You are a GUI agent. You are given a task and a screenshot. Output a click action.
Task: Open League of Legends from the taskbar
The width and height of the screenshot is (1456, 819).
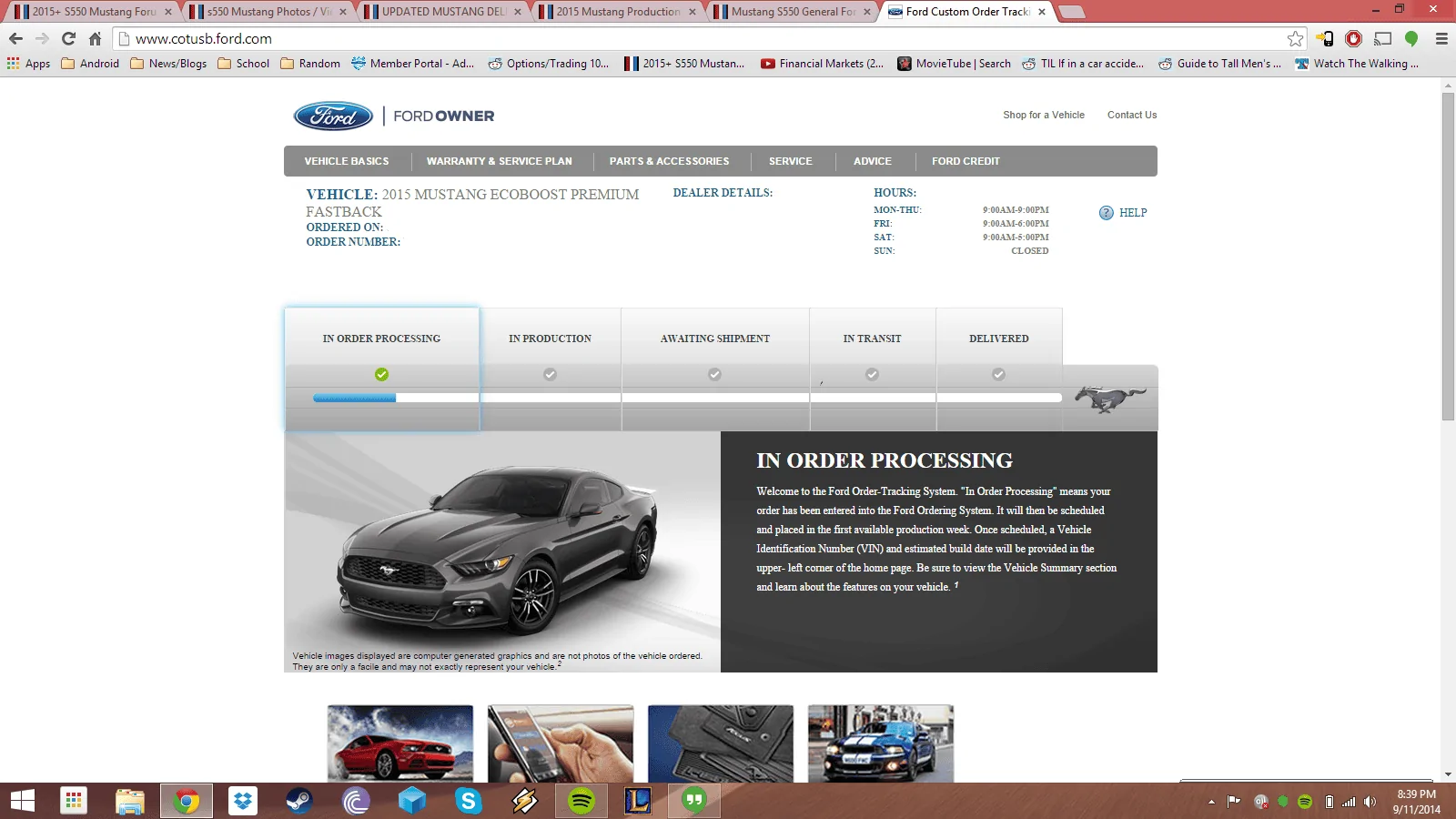click(638, 801)
